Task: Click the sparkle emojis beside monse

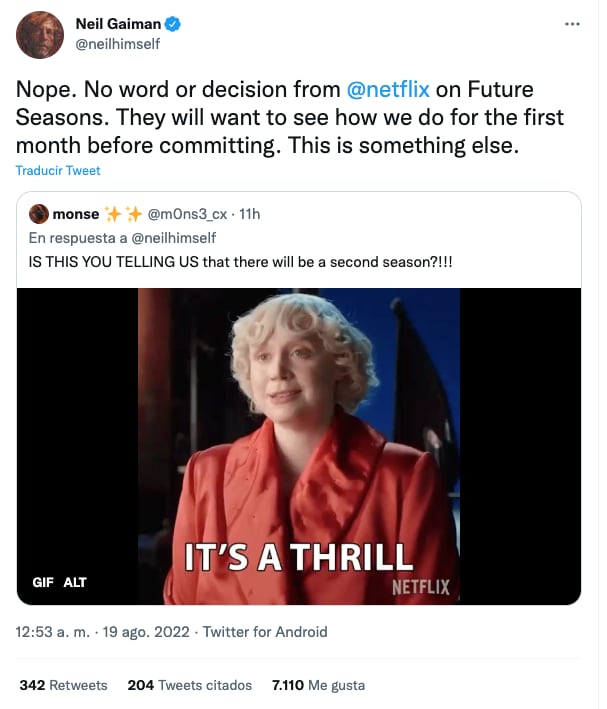Action: [x=123, y=214]
